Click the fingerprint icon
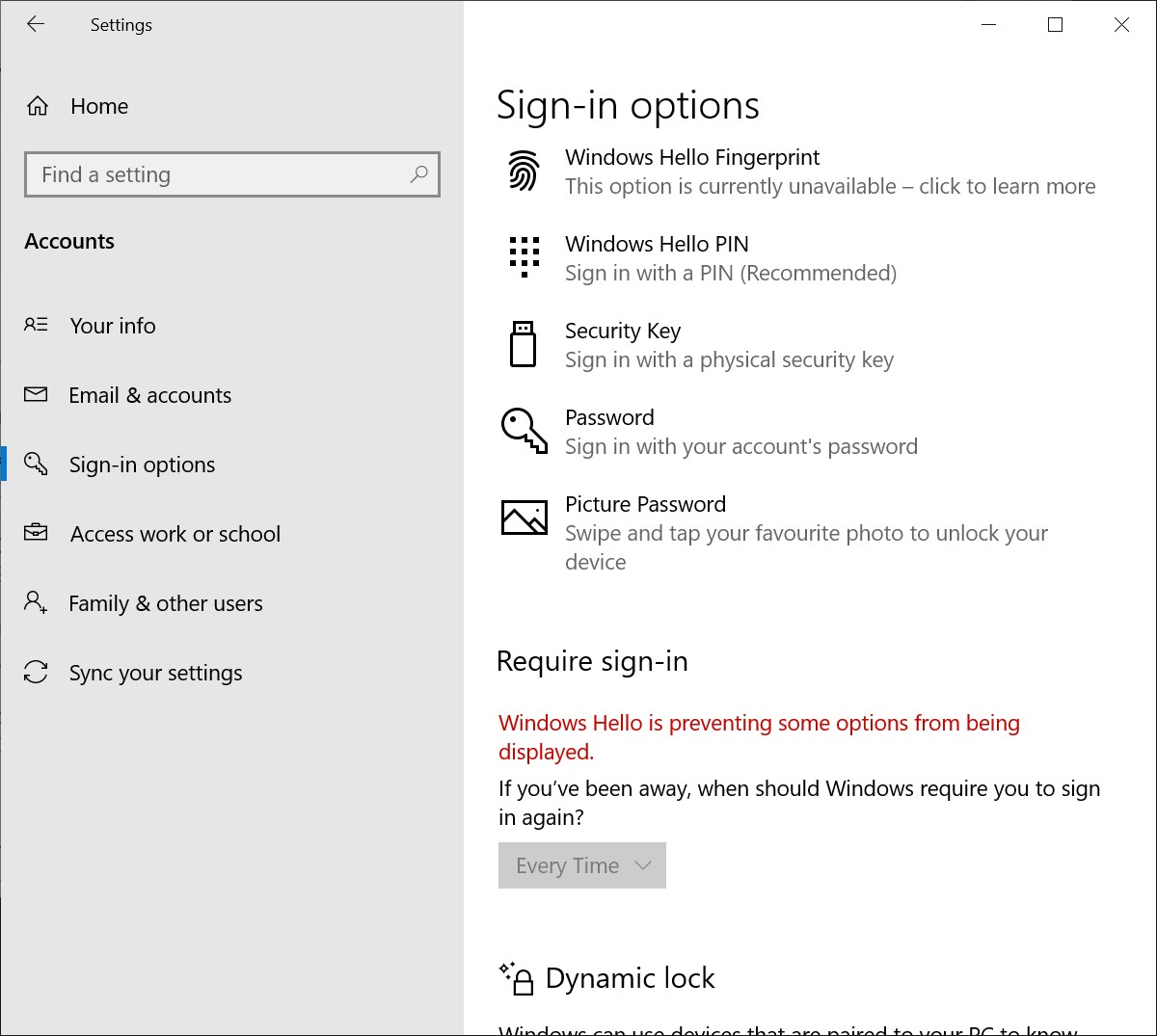The height and width of the screenshot is (1036, 1157). pos(524,171)
